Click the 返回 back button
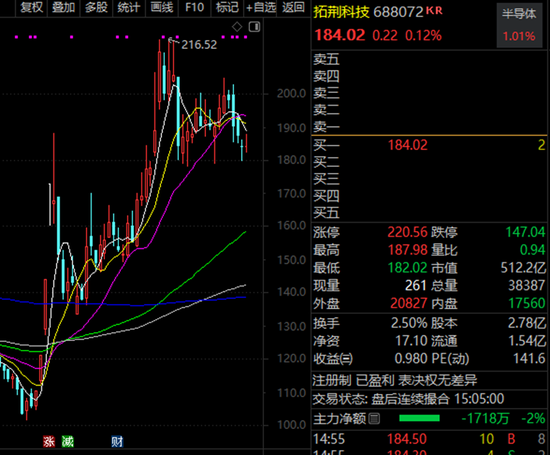The width and height of the screenshot is (550, 455). pos(293,7)
